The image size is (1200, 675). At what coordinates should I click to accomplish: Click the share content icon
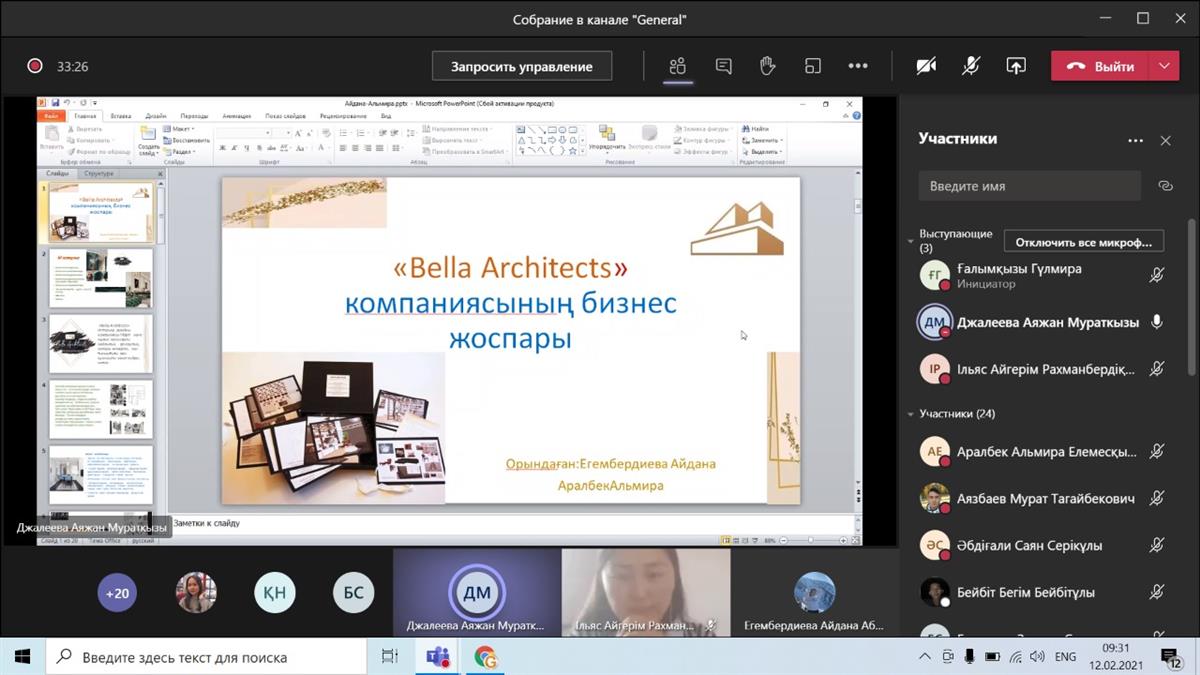1015,67
